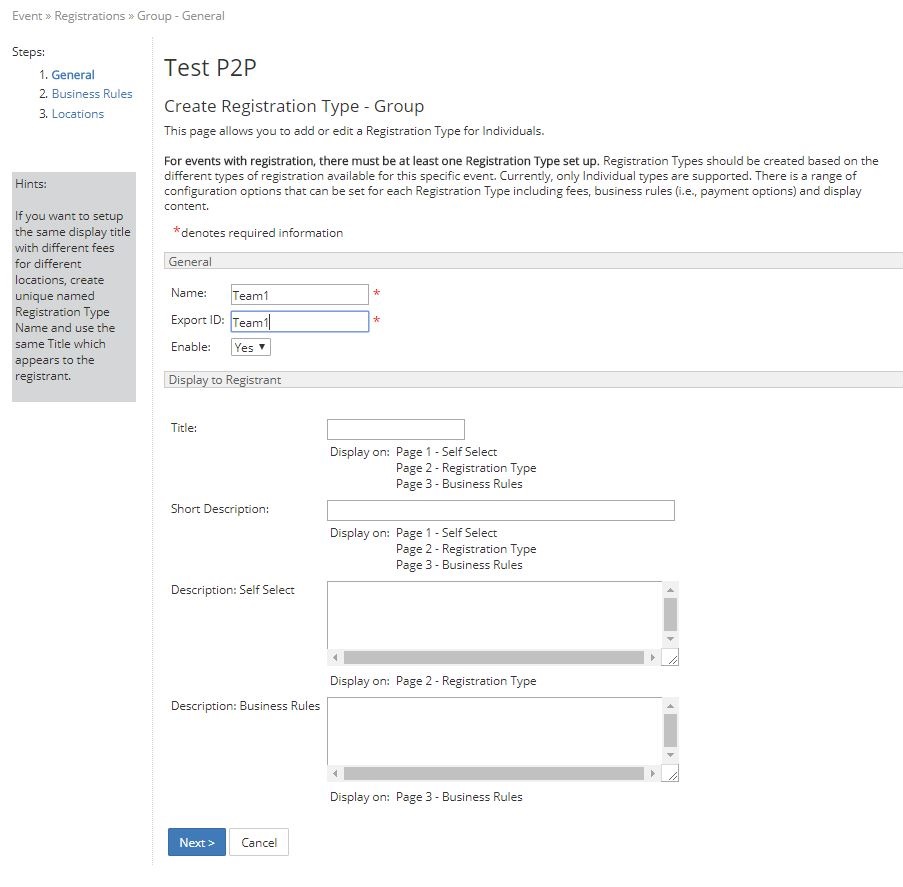Click the 'Hints:' label
This screenshot has height=887, width=903.
[x=31, y=184]
